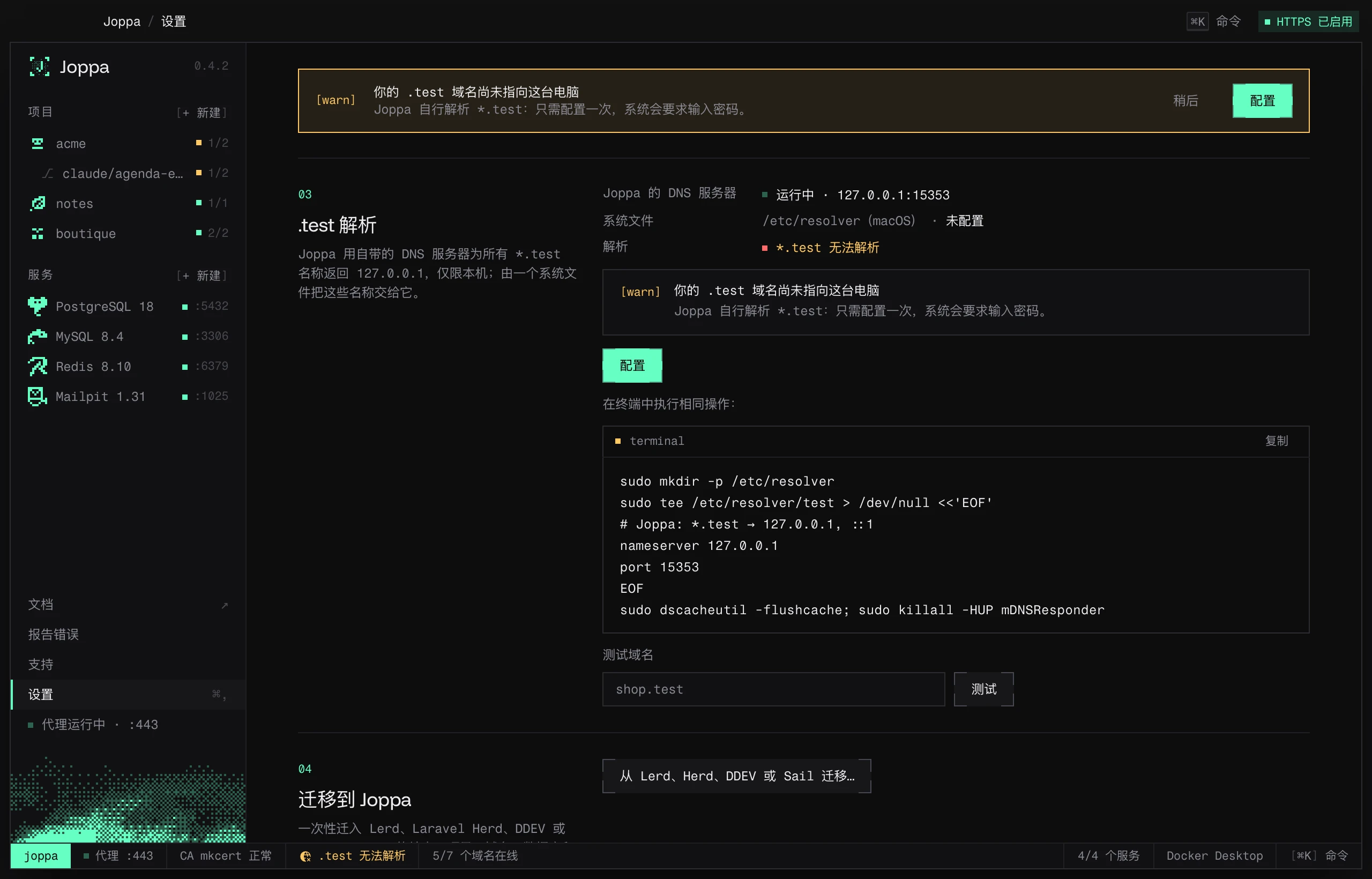Open the Lerd, Herd, DDEV migration button
The height and width of the screenshot is (879, 1372).
pos(737,776)
